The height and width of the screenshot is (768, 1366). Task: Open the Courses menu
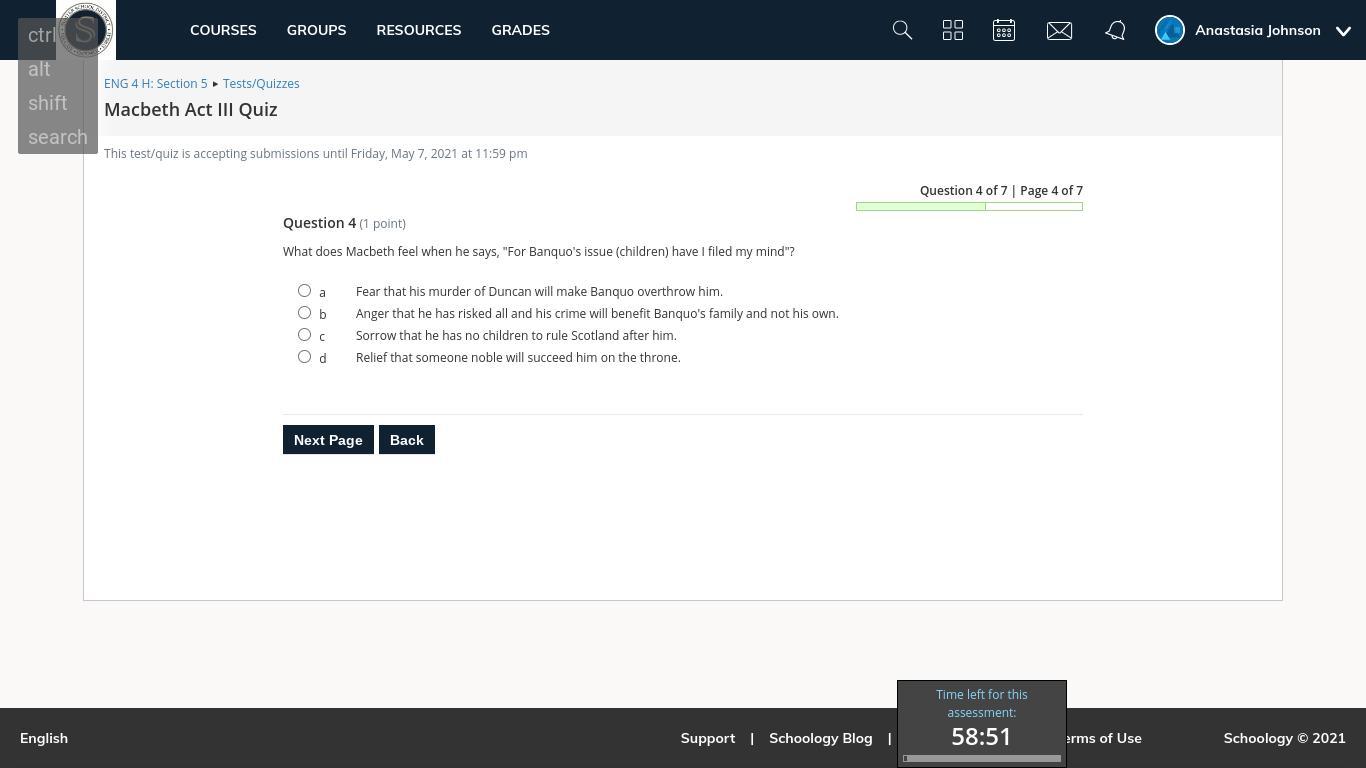click(223, 30)
